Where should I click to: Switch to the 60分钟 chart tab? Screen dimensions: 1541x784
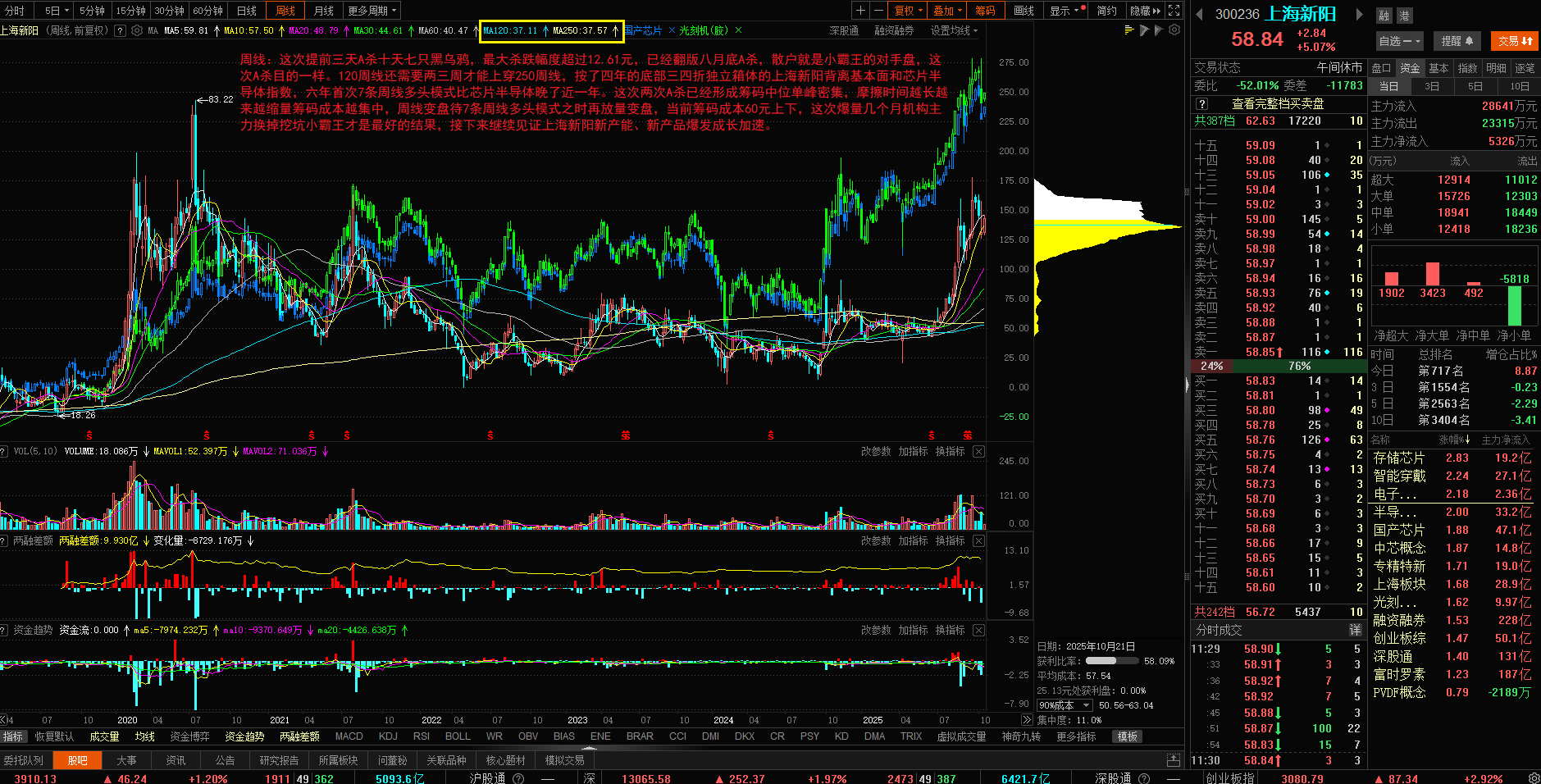tap(208, 11)
